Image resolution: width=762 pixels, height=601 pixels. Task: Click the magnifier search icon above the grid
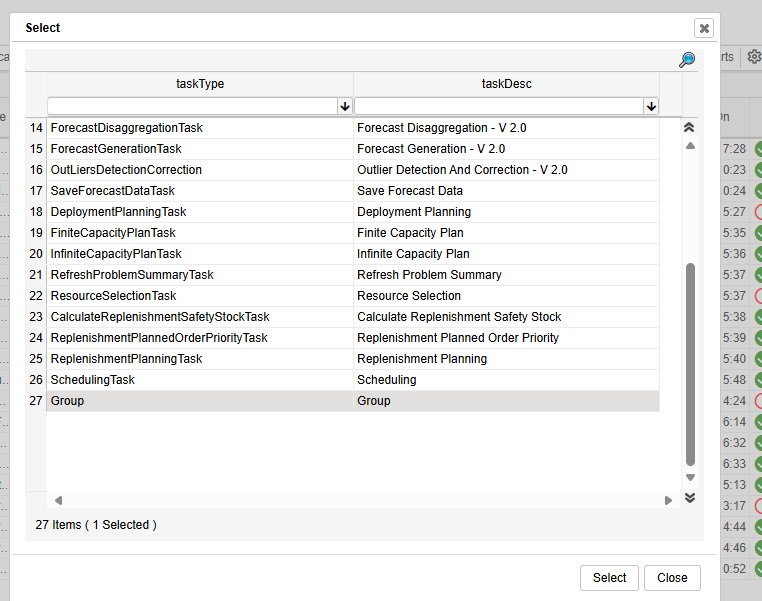click(x=687, y=60)
